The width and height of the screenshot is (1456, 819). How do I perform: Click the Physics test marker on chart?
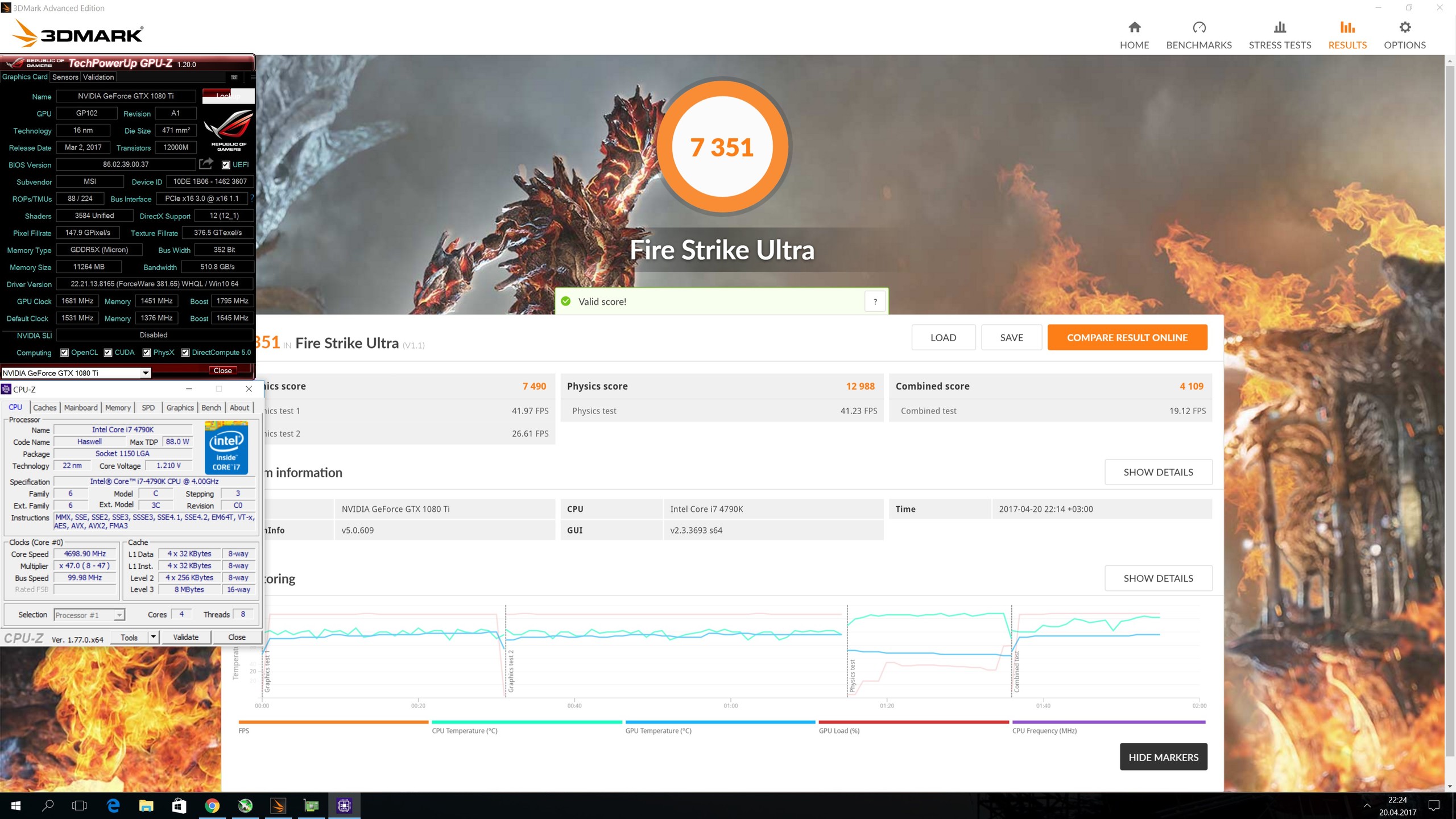852,676
